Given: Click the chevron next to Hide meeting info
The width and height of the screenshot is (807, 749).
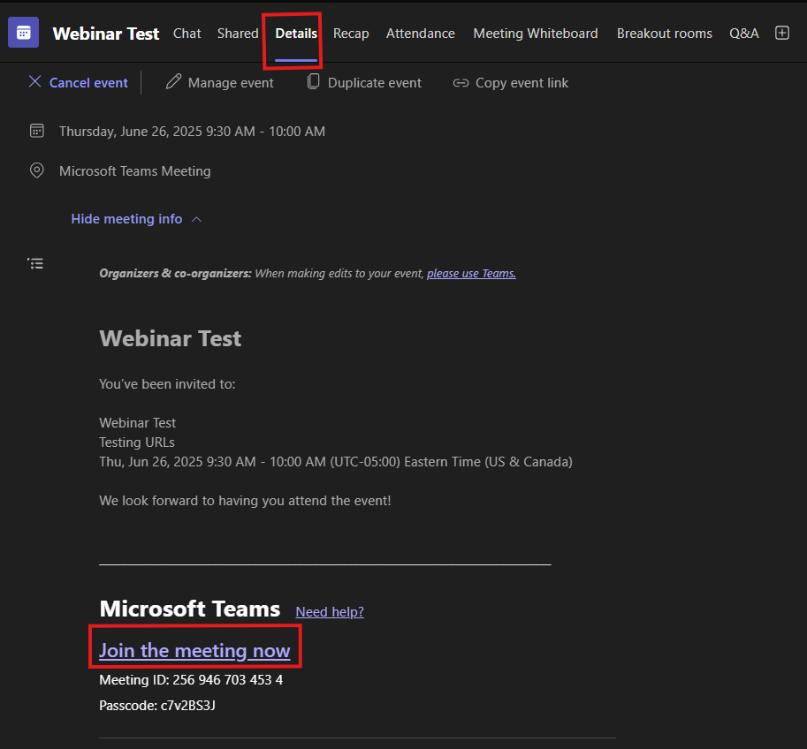Looking at the screenshot, I should pyautogui.click(x=196, y=219).
